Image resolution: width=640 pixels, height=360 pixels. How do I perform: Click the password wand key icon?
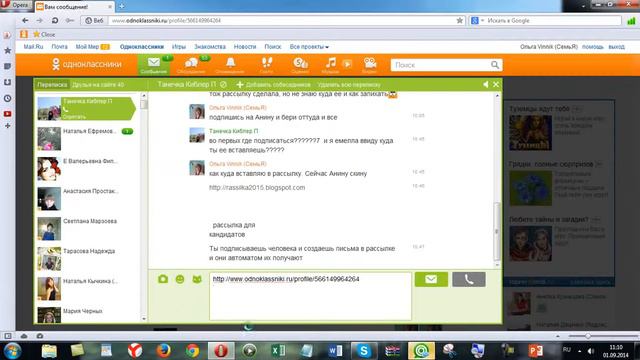[x=70, y=20]
